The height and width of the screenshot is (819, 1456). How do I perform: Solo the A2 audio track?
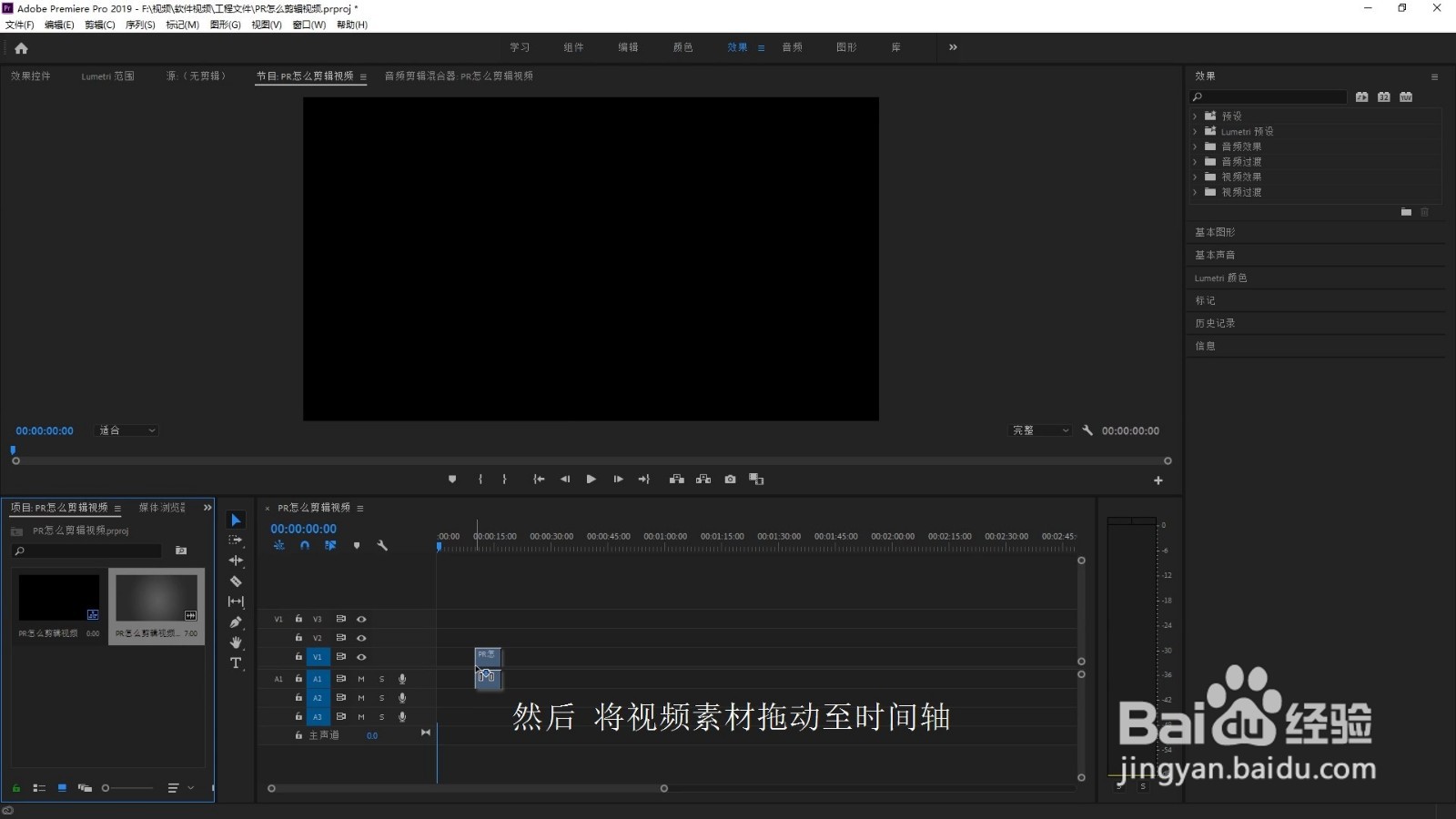click(x=381, y=697)
